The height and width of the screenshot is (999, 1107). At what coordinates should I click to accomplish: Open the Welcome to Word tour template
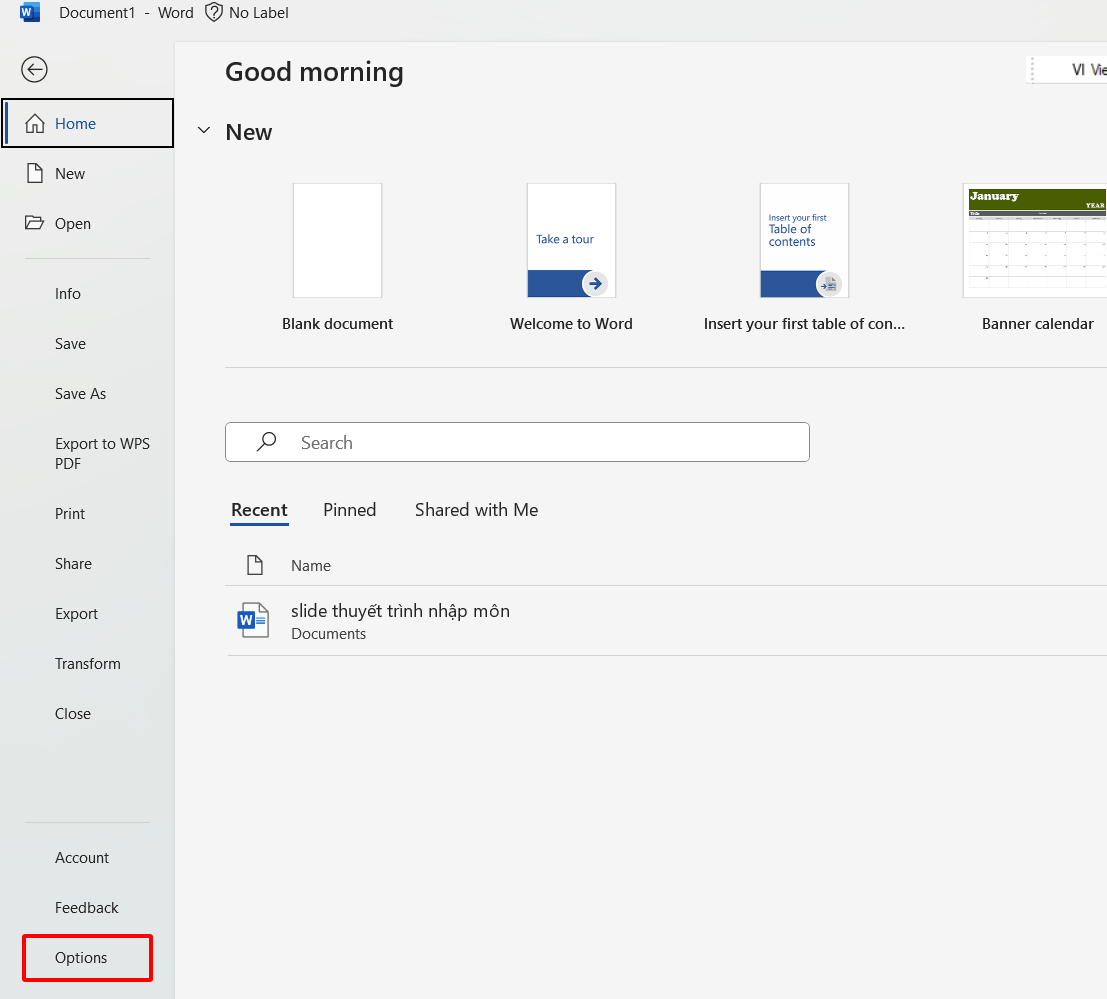571,241
